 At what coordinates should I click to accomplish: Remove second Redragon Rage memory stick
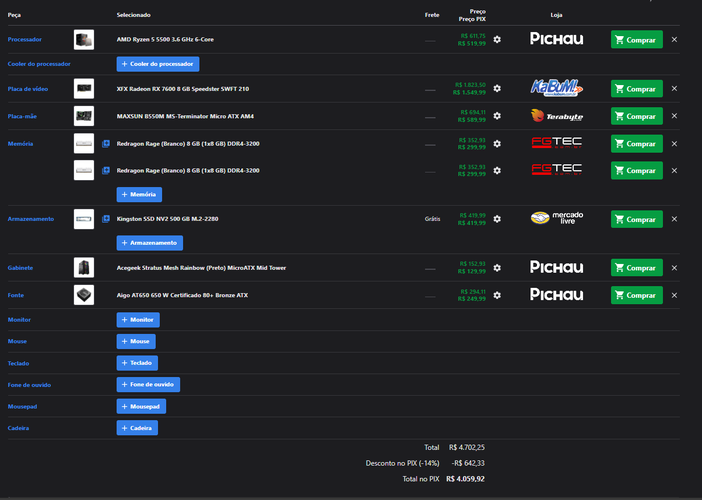tap(674, 171)
